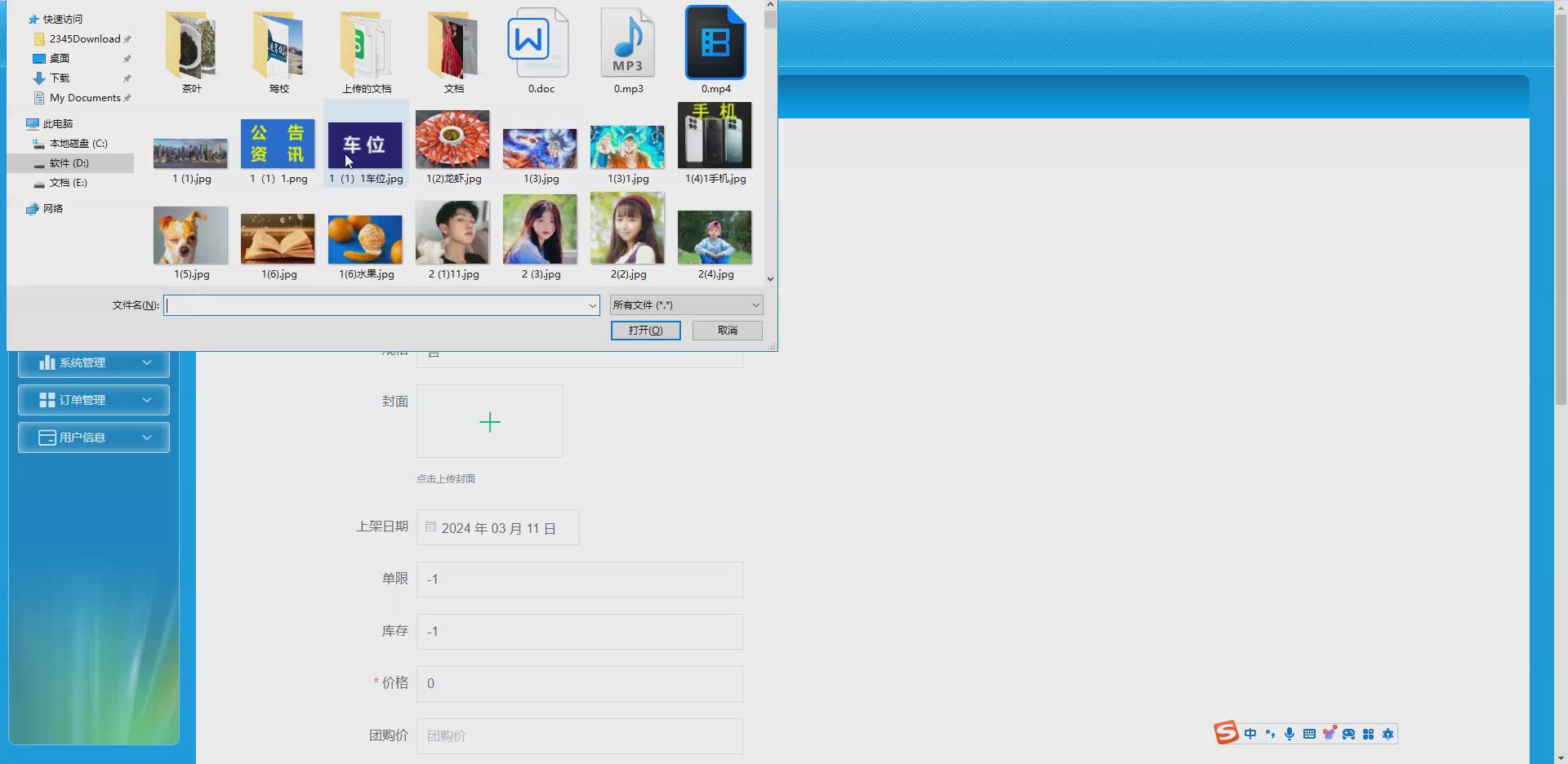The height and width of the screenshot is (764, 1568).
Task: Unpin 下载 from Quick access
Action: pos(127,78)
